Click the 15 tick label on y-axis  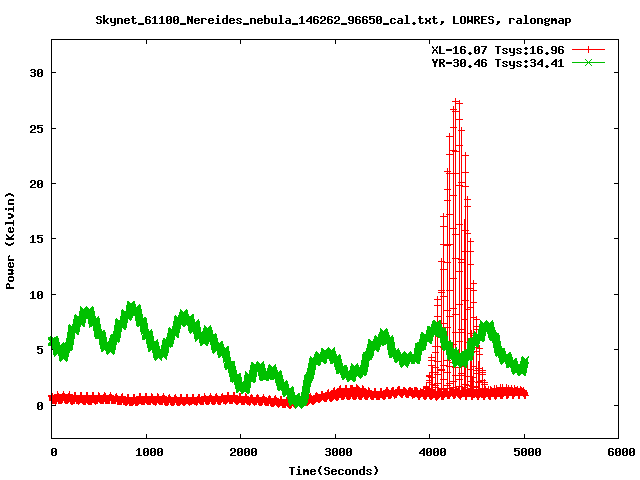[37, 240]
